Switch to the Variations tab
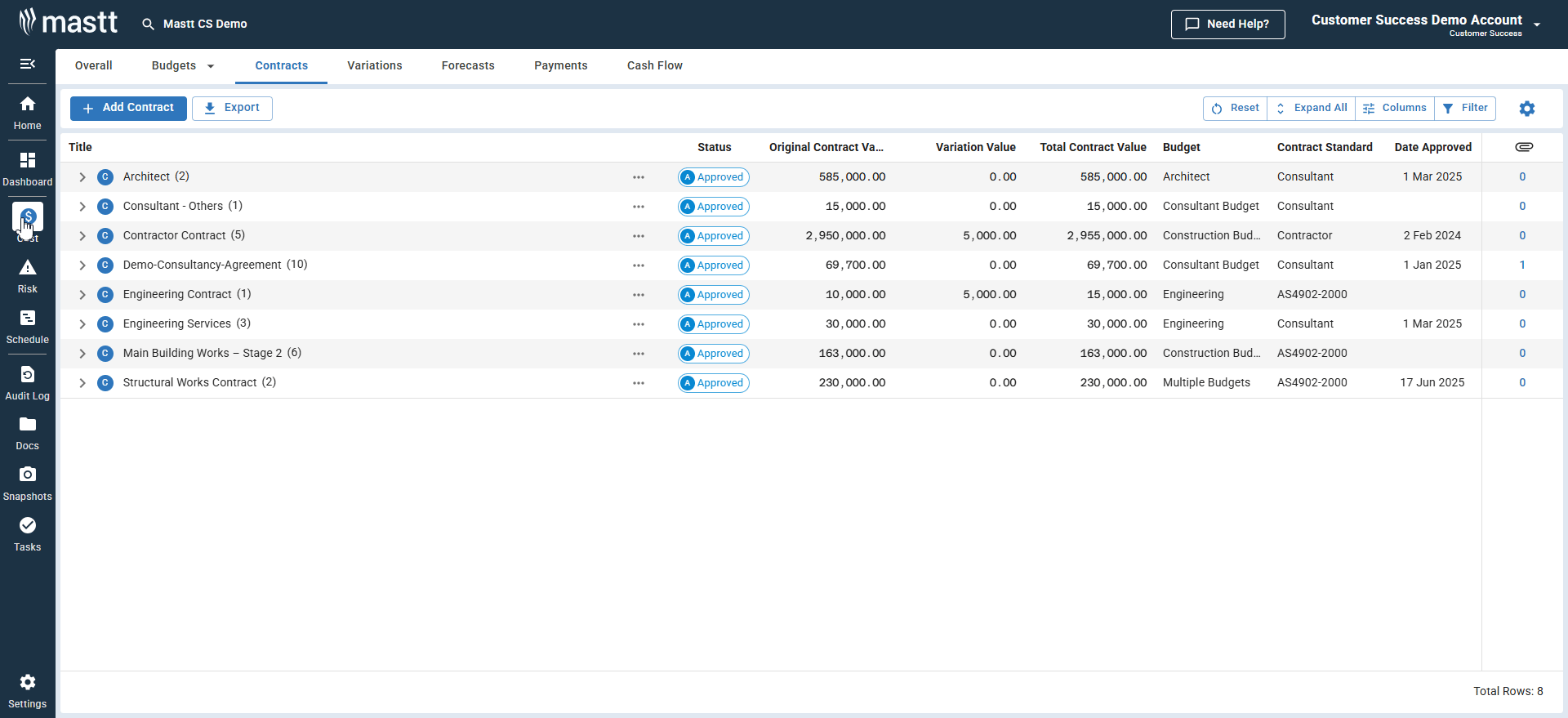Viewport: 1568px width, 718px height. [x=374, y=66]
